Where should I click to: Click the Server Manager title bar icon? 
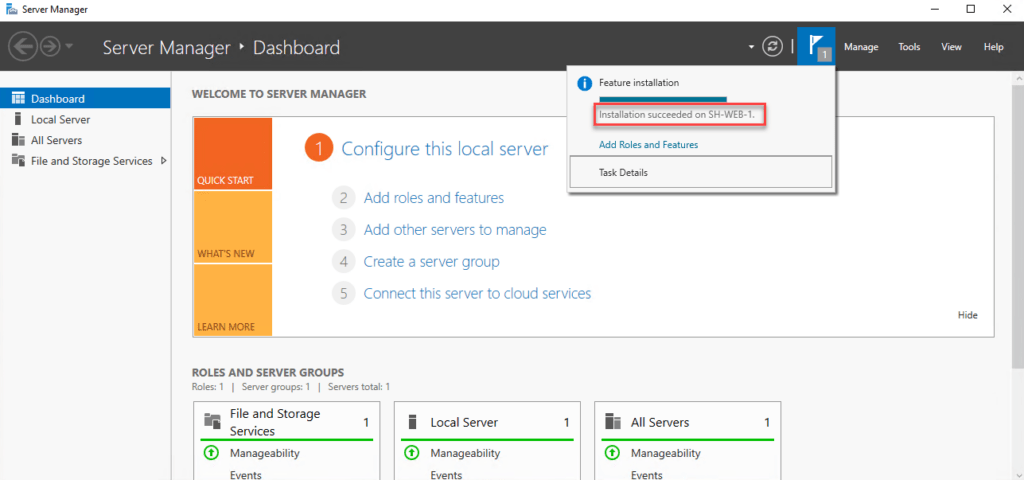[10, 9]
